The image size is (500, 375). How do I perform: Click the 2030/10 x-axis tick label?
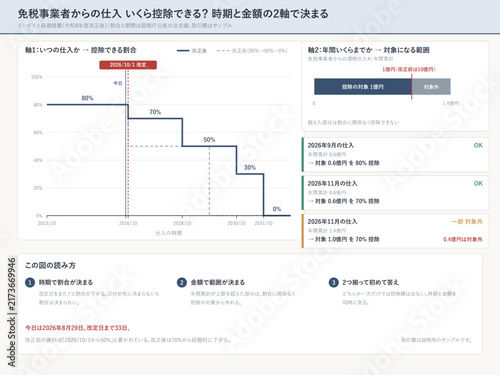coord(237,223)
